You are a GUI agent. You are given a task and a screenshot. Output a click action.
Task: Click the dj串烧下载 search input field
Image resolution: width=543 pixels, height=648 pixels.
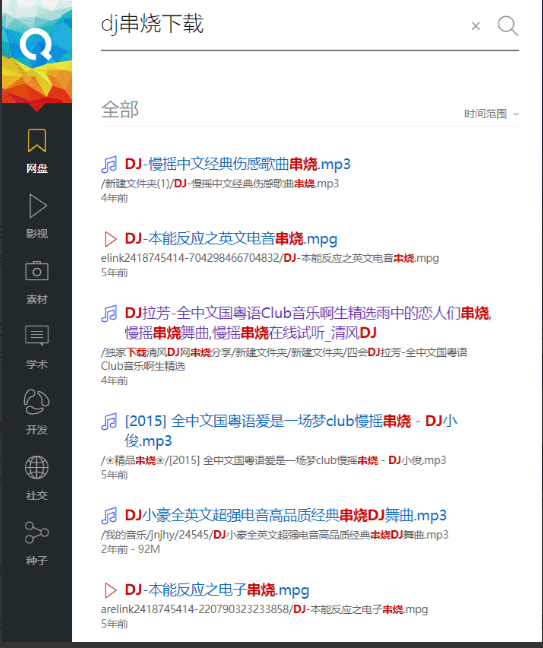click(x=281, y=25)
